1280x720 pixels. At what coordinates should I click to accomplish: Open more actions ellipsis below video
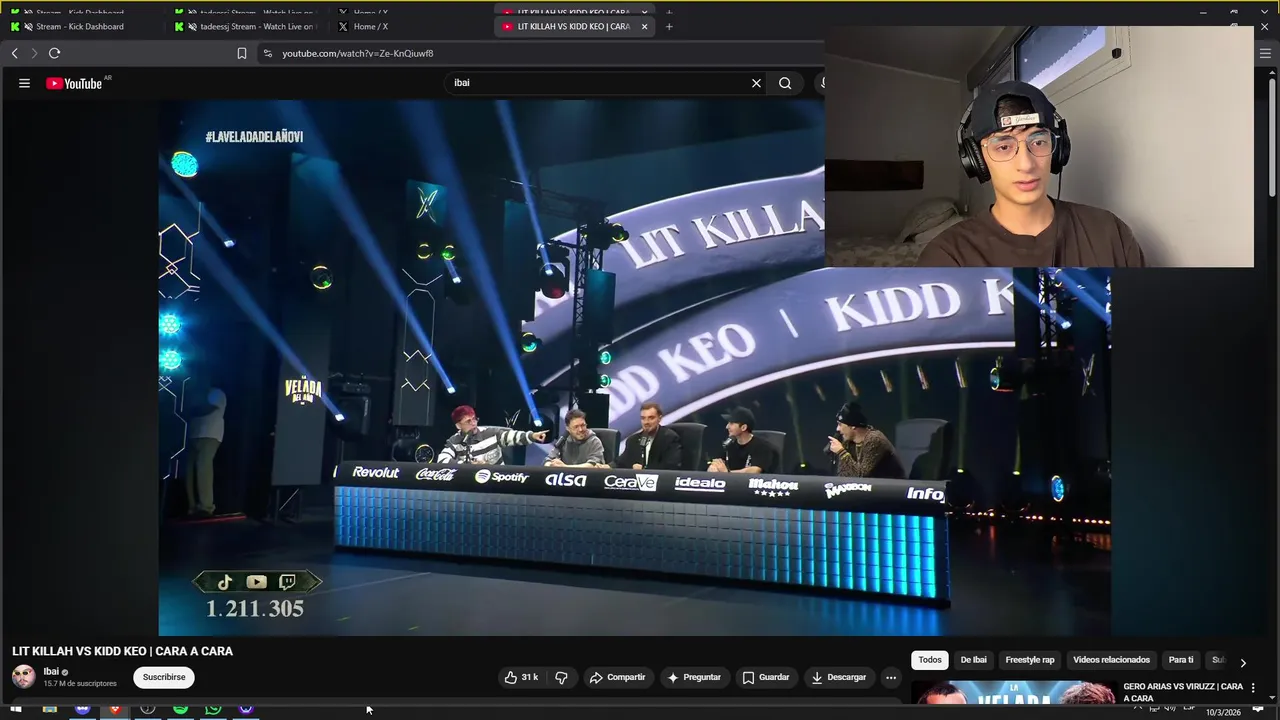point(891,677)
